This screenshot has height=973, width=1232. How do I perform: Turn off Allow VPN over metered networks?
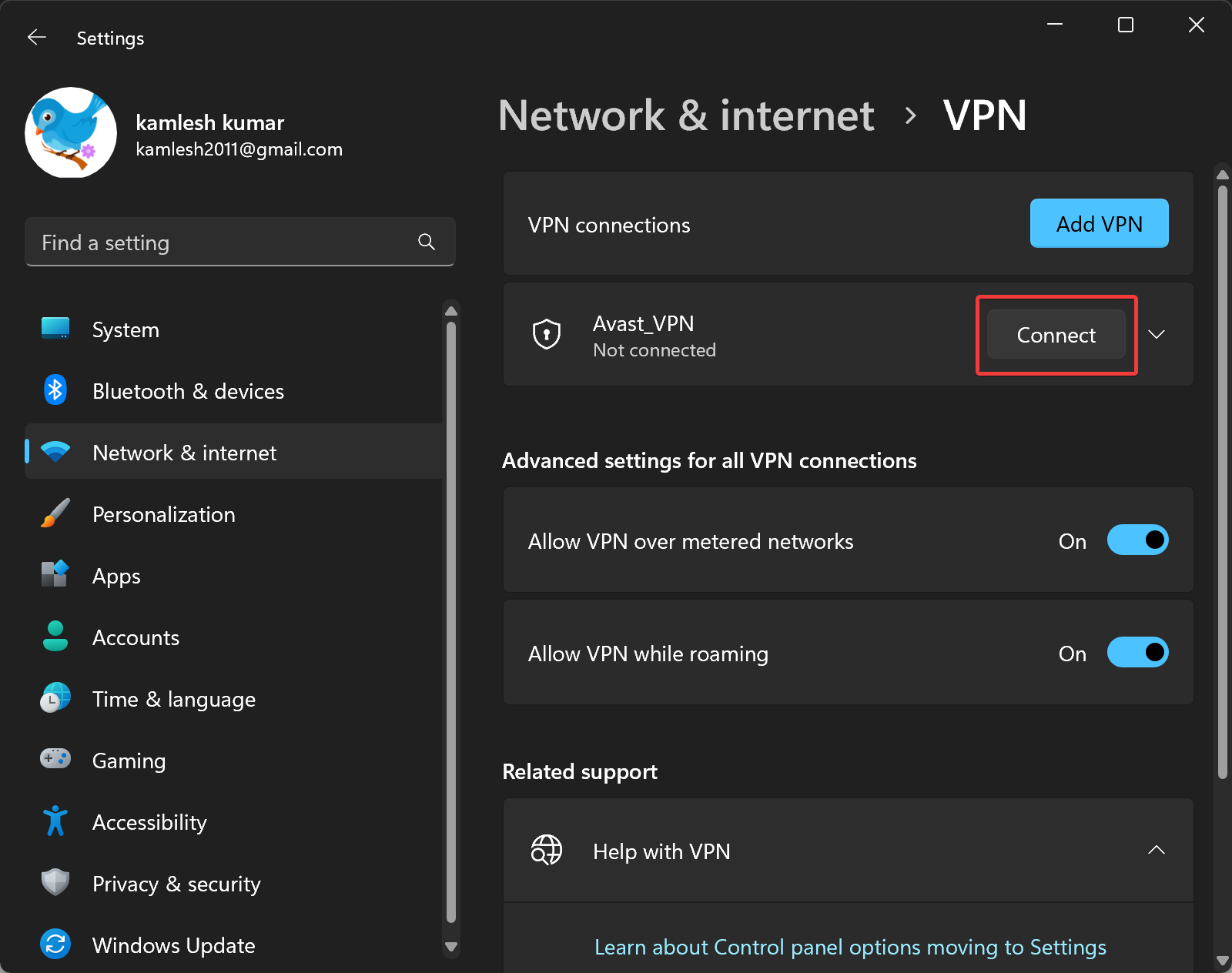pyautogui.click(x=1137, y=540)
